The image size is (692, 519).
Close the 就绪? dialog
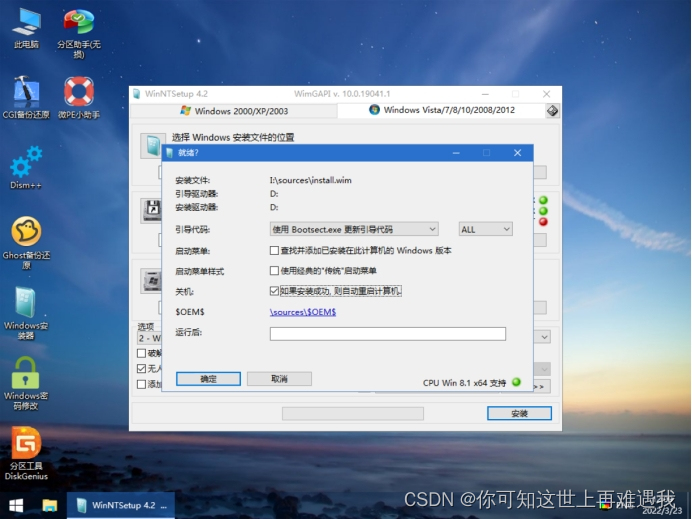[517, 153]
